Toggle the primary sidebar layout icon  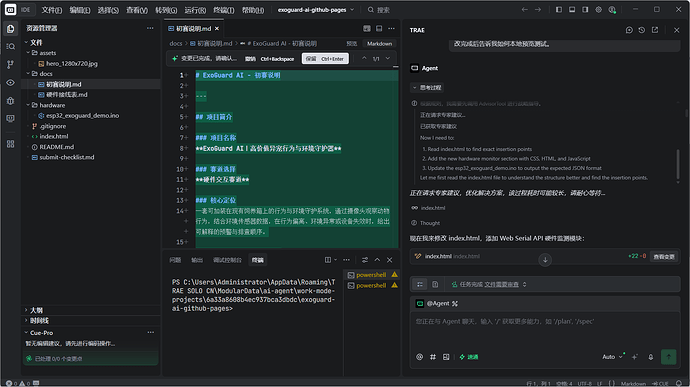pos(558,10)
